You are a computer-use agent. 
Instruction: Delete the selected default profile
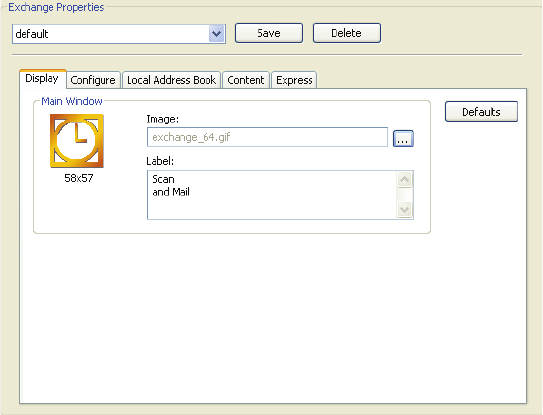coord(347,33)
